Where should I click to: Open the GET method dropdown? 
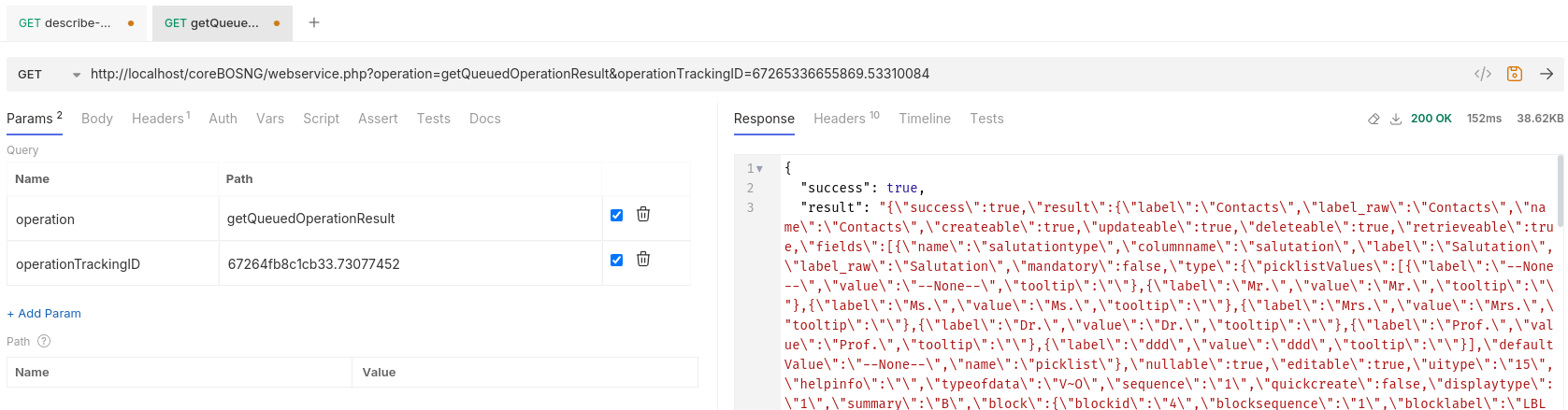[x=49, y=75]
